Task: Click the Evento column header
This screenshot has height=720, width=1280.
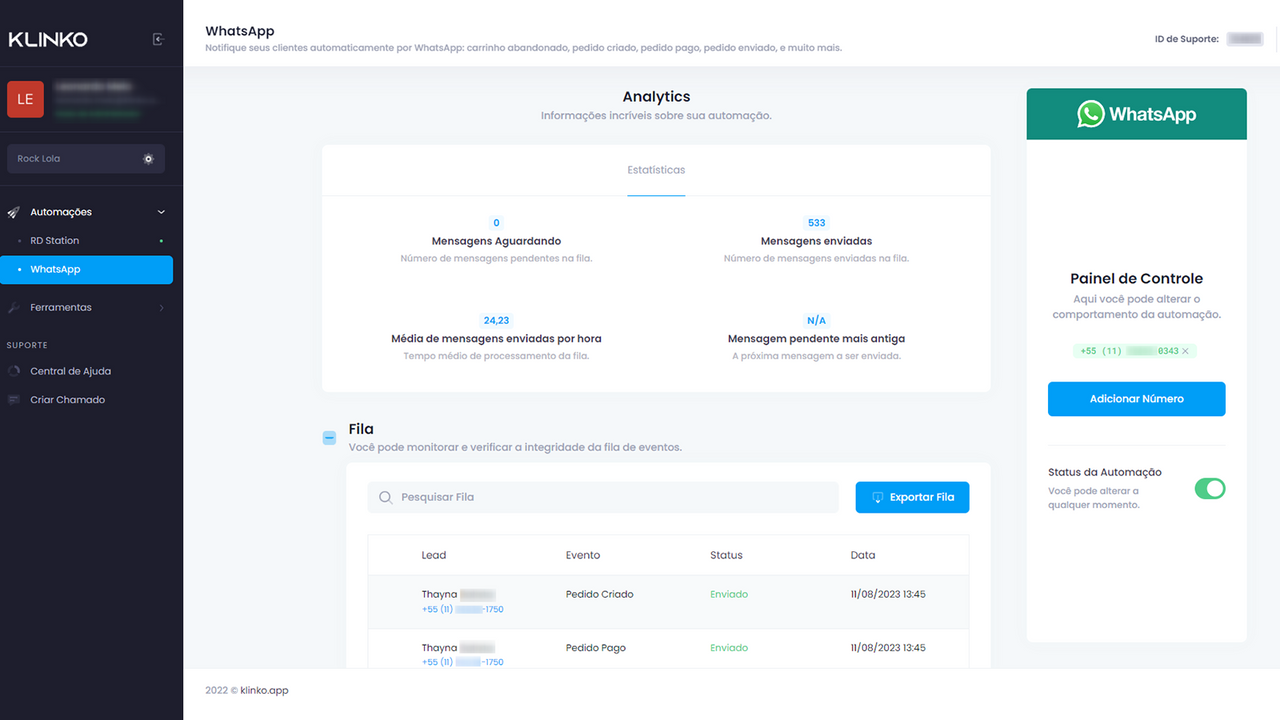Action: coord(583,555)
